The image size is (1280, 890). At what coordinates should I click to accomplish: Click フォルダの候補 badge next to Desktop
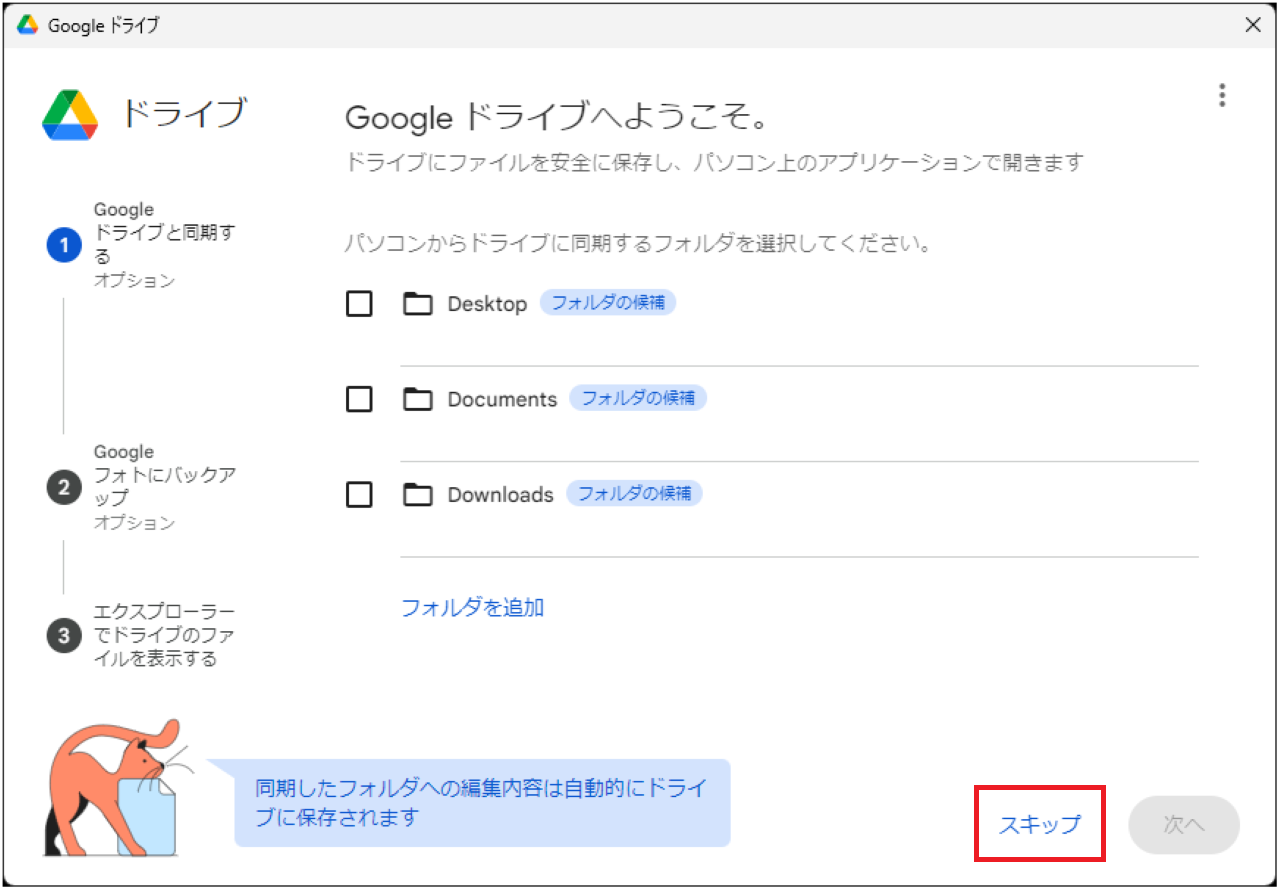pyautogui.click(x=608, y=302)
